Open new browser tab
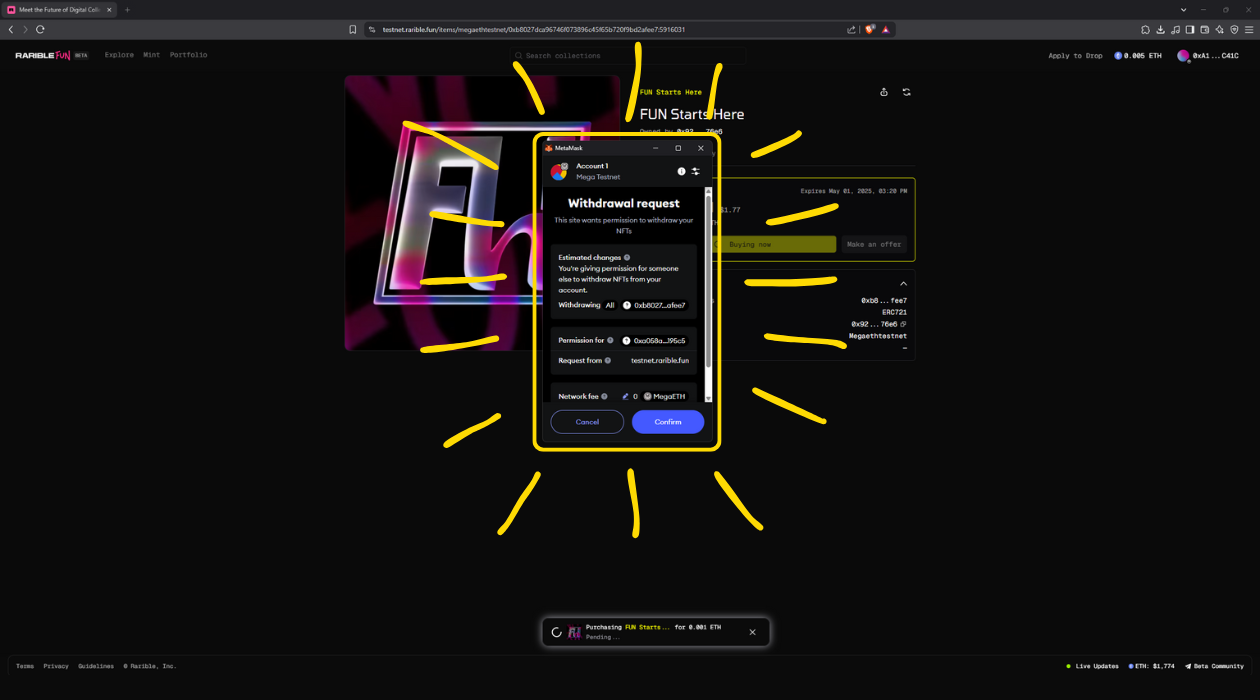Image resolution: width=1260 pixels, height=700 pixels. coord(127,9)
